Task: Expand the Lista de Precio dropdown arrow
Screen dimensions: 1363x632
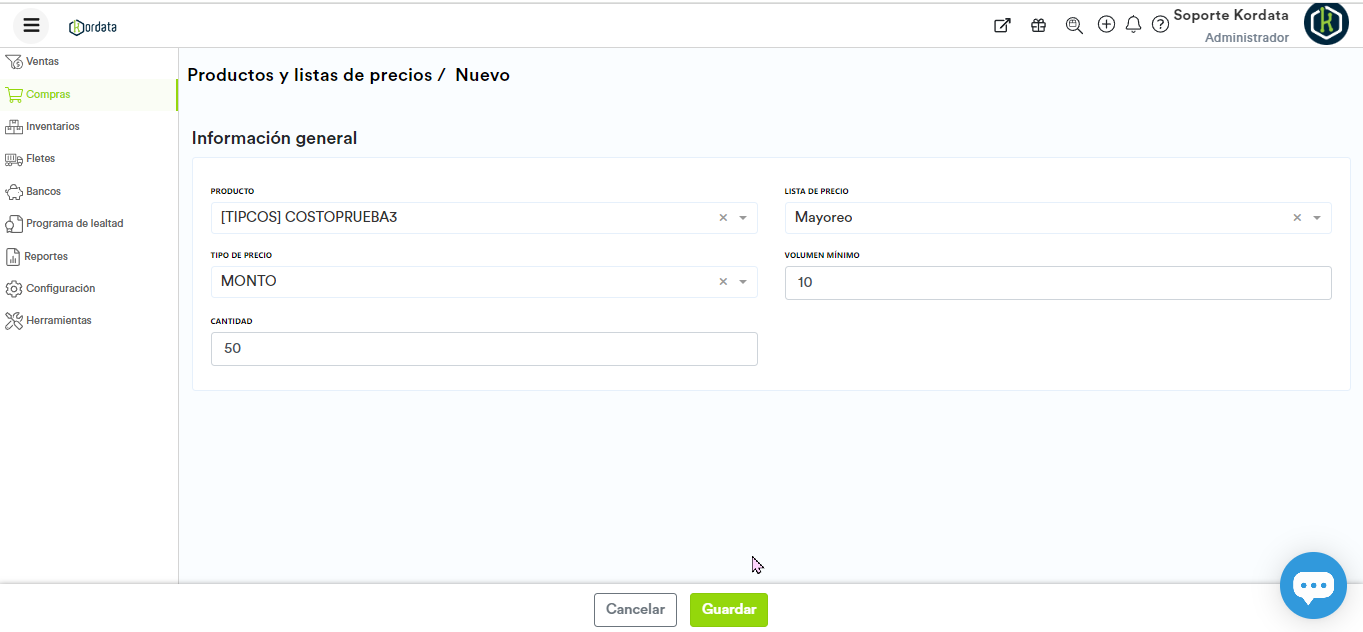Action: point(1317,218)
